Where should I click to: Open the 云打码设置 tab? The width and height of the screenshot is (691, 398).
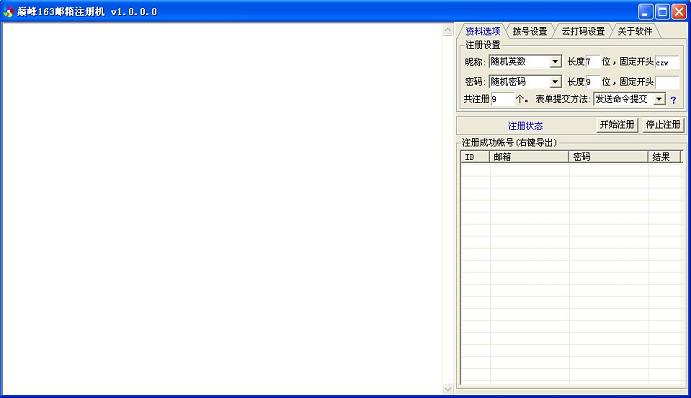[583, 31]
